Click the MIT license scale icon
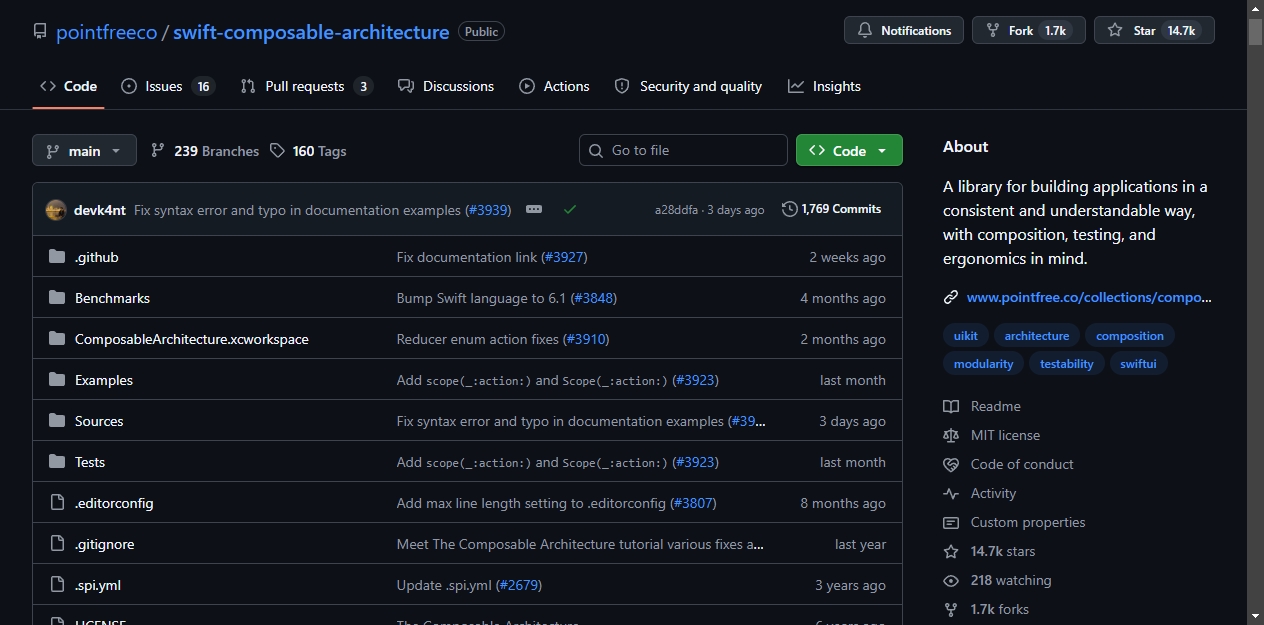1264x625 pixels. [951, 435]
